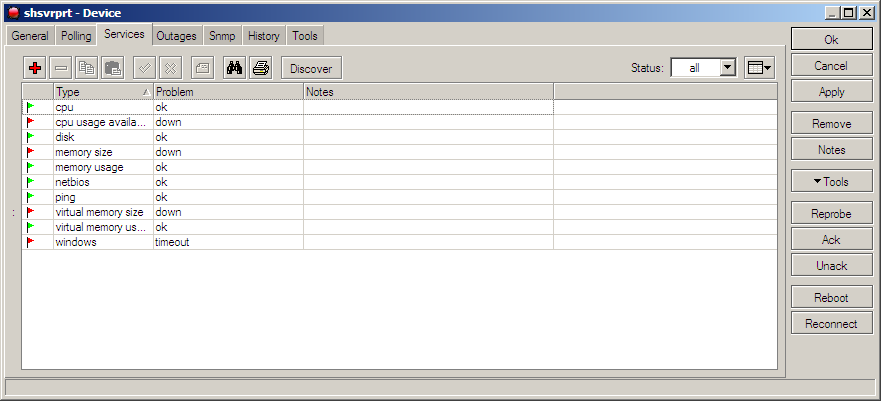Click the paste icon in the toolbar
881x401 pixels.
point(112,68)
